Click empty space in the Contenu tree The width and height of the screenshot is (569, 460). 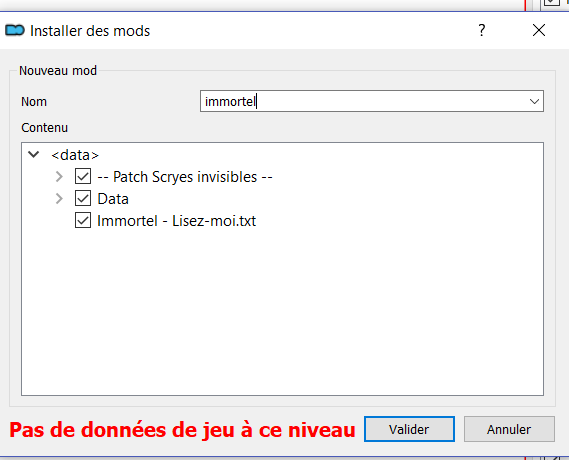click(x=282, y=312)
